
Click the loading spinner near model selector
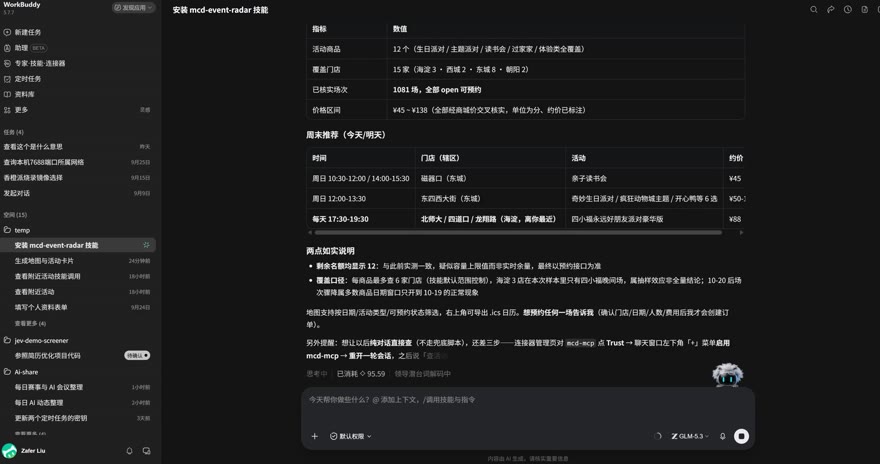point(658,436)
